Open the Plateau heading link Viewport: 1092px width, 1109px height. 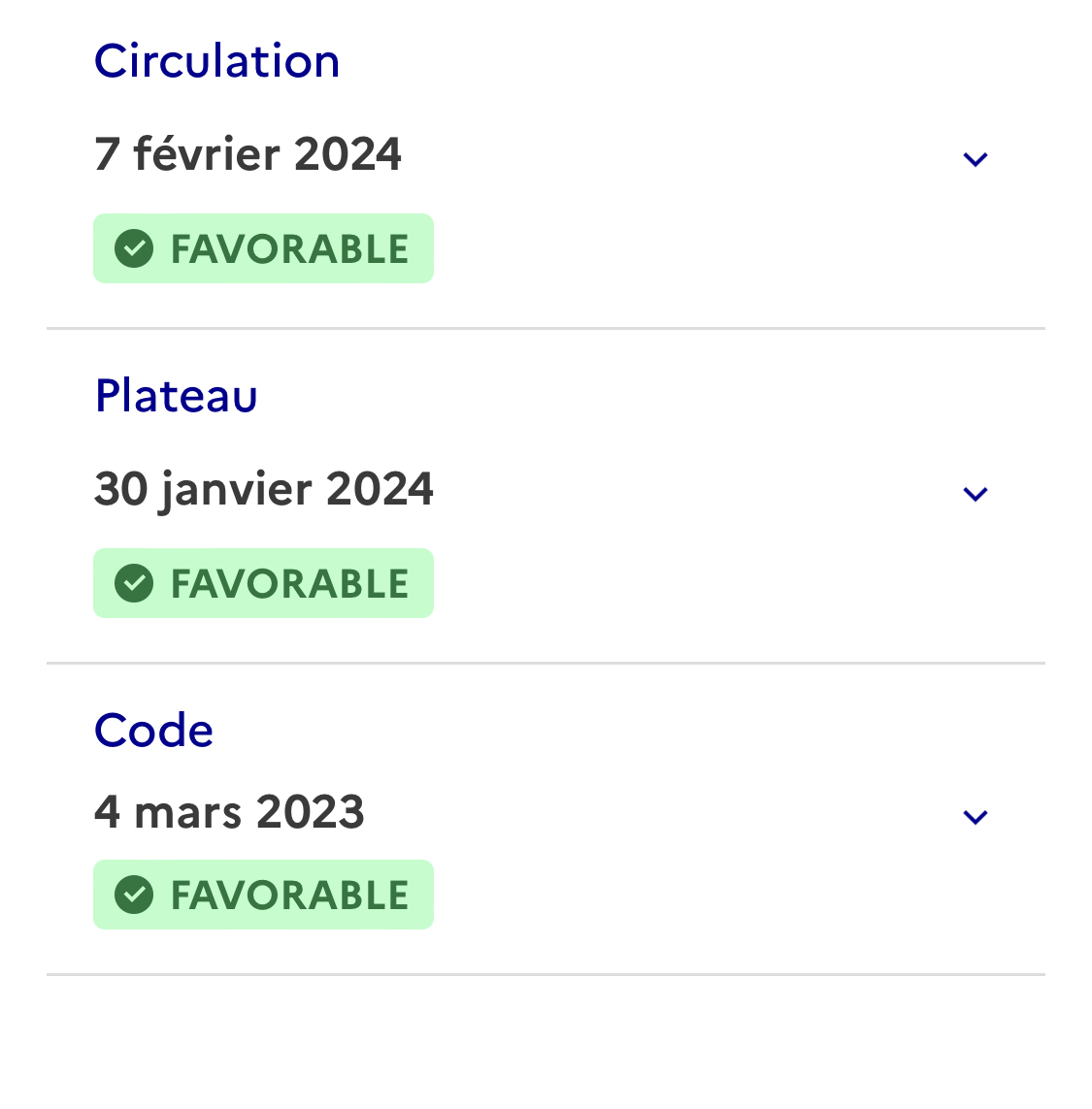pos(176,396)
